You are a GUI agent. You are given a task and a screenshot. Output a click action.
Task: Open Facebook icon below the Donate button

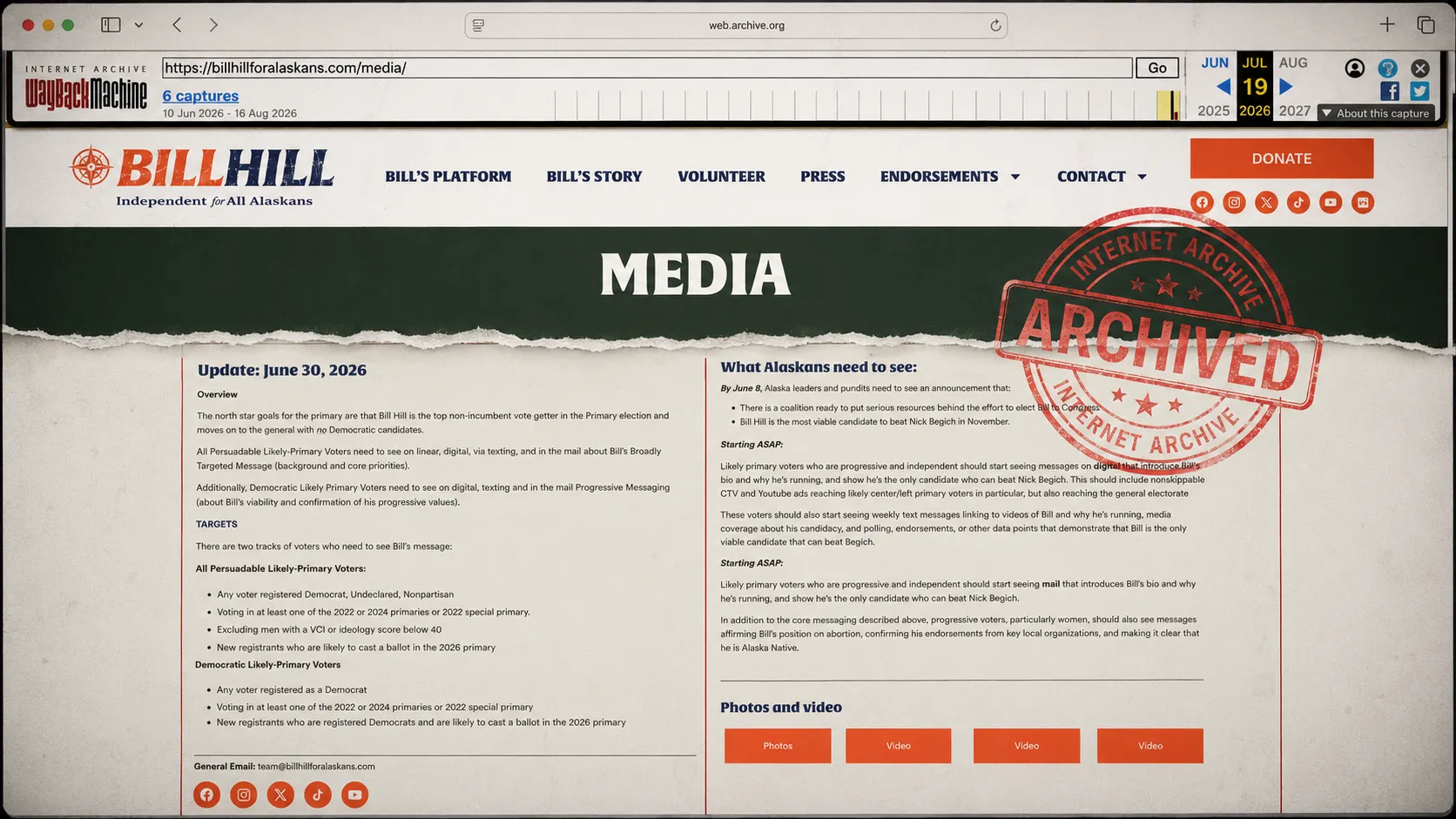pos(1202,203)
